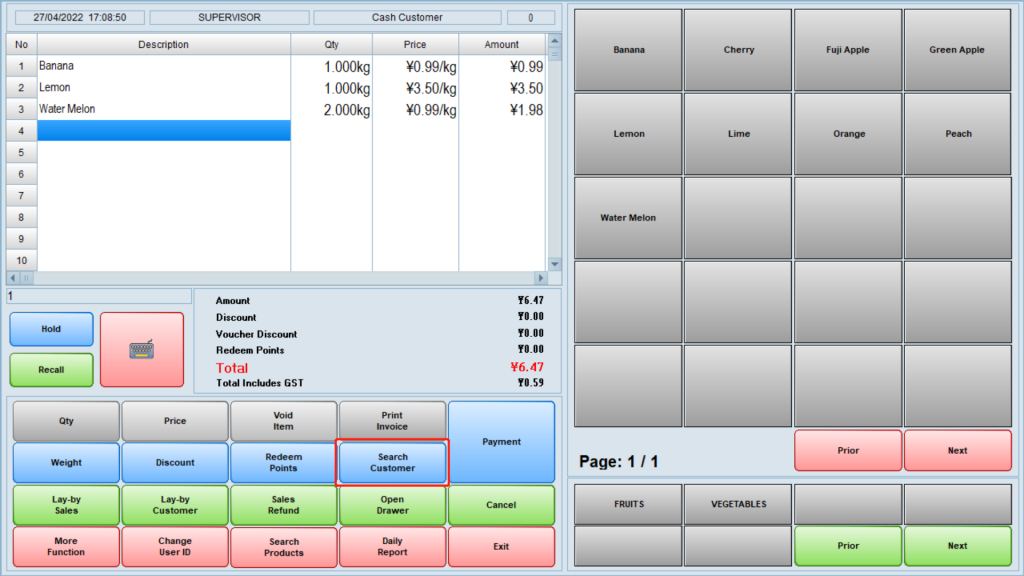Viewport: 1024px width, 576px height.
Task: Open the More Function menu
Action: [x=66, y=547]
